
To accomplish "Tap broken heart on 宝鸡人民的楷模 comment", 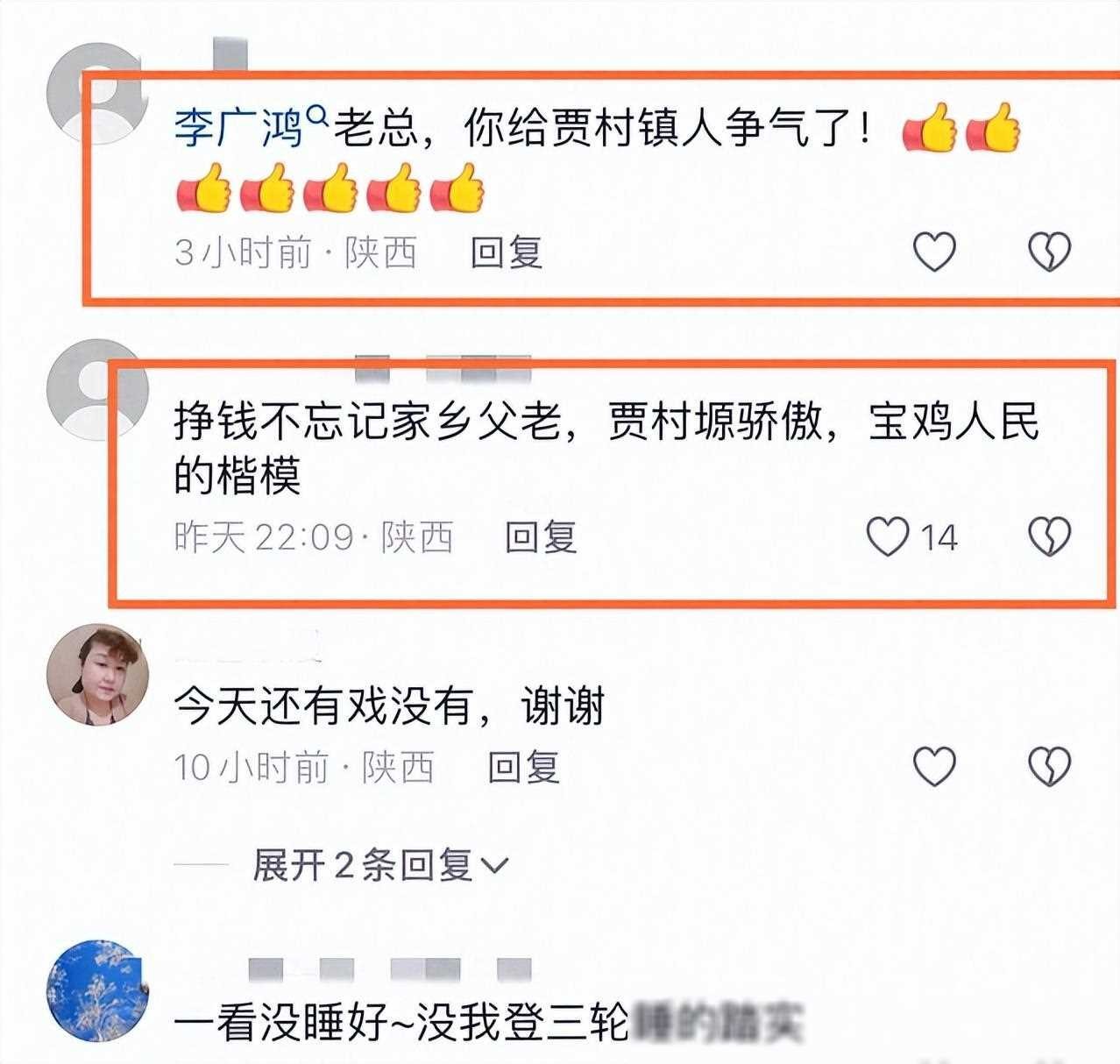I will [x=1049, y=536].
